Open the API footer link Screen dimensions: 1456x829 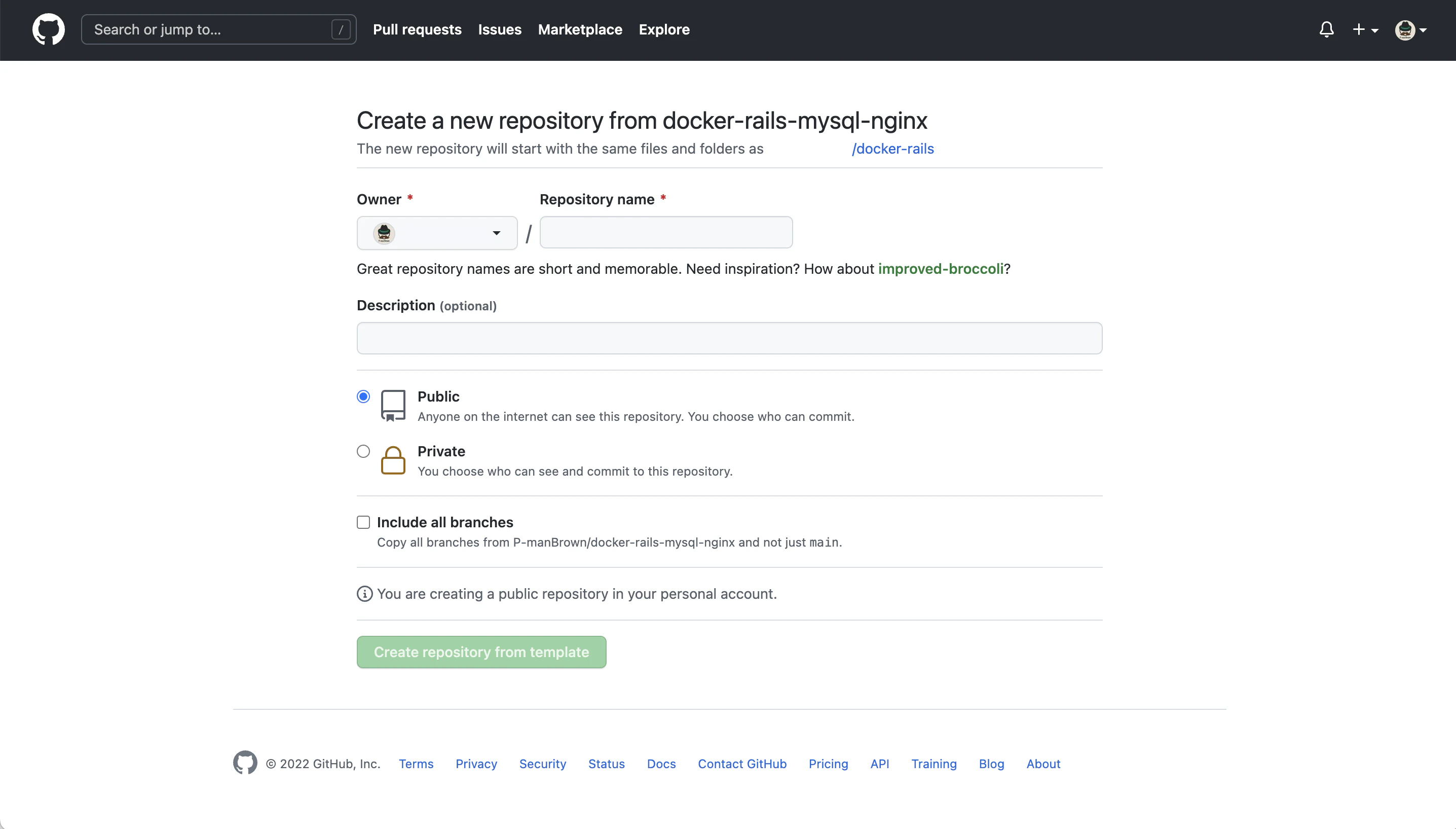tap(880, 764)
